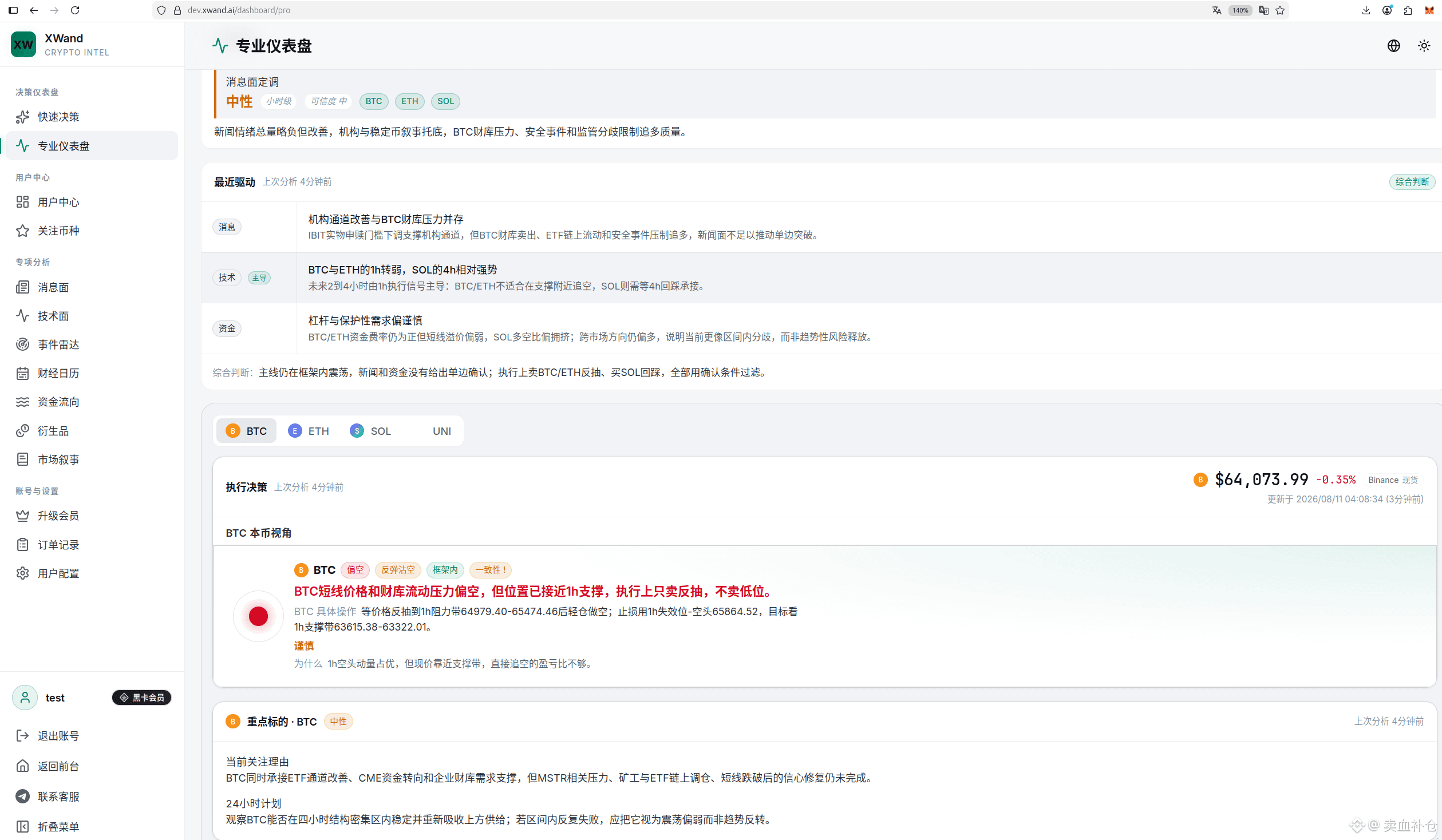Viewport: 1442px width, 840px height.
Task: Click the 市场叙事 document icon
Action: point(22,459)
